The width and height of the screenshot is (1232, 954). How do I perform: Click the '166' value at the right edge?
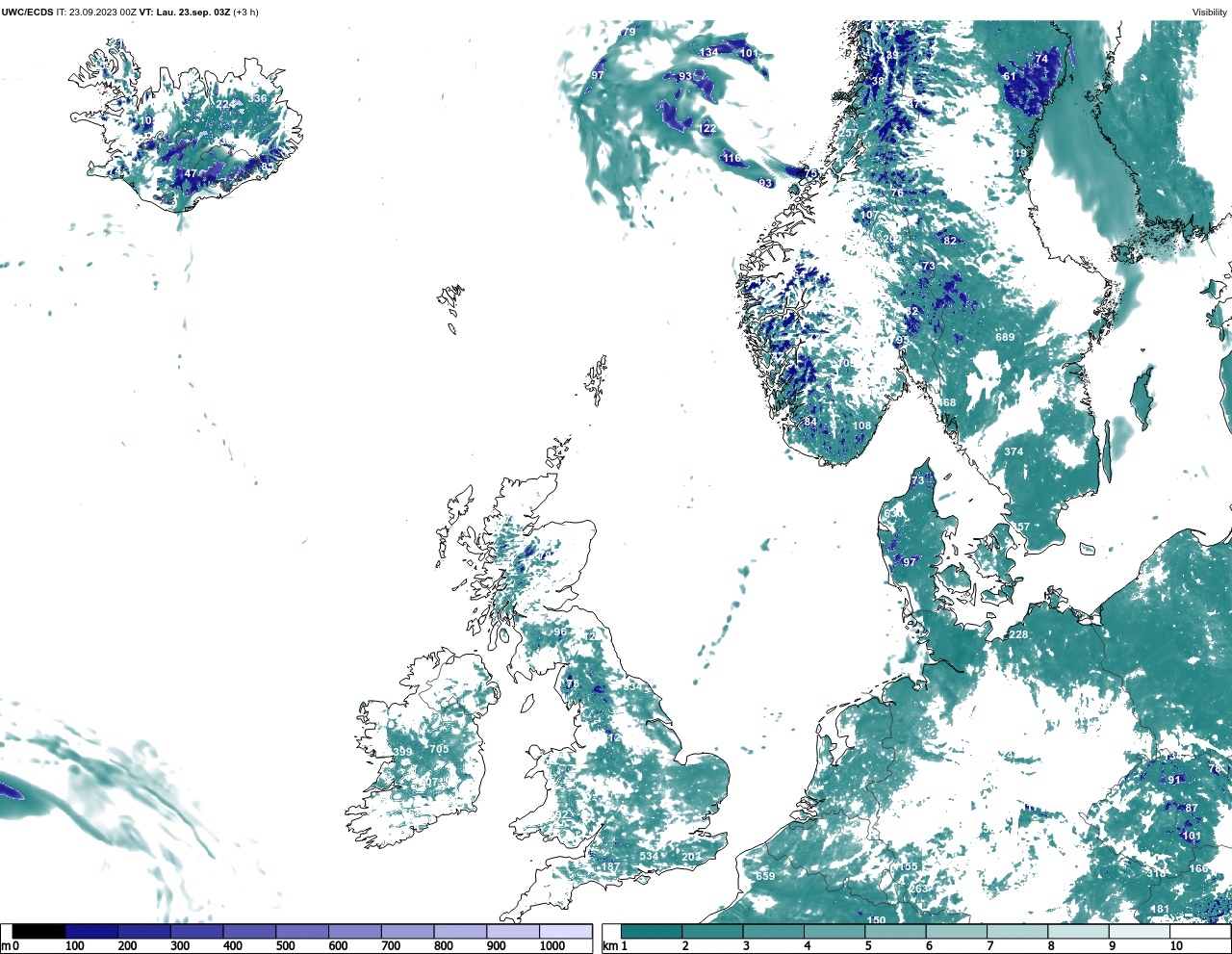click(1198, 869)
